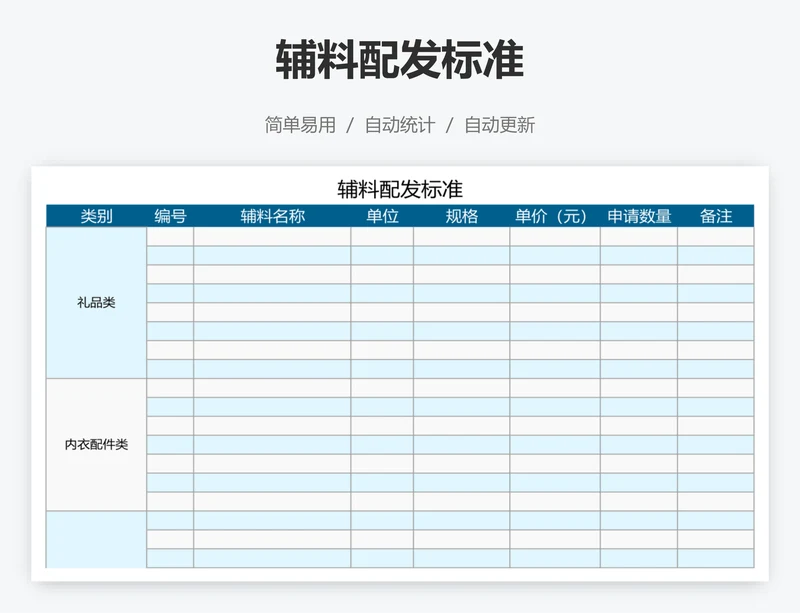Click the large page title 辅料配发标准
This screenshot has width=800, height=613.
point(399,60)
